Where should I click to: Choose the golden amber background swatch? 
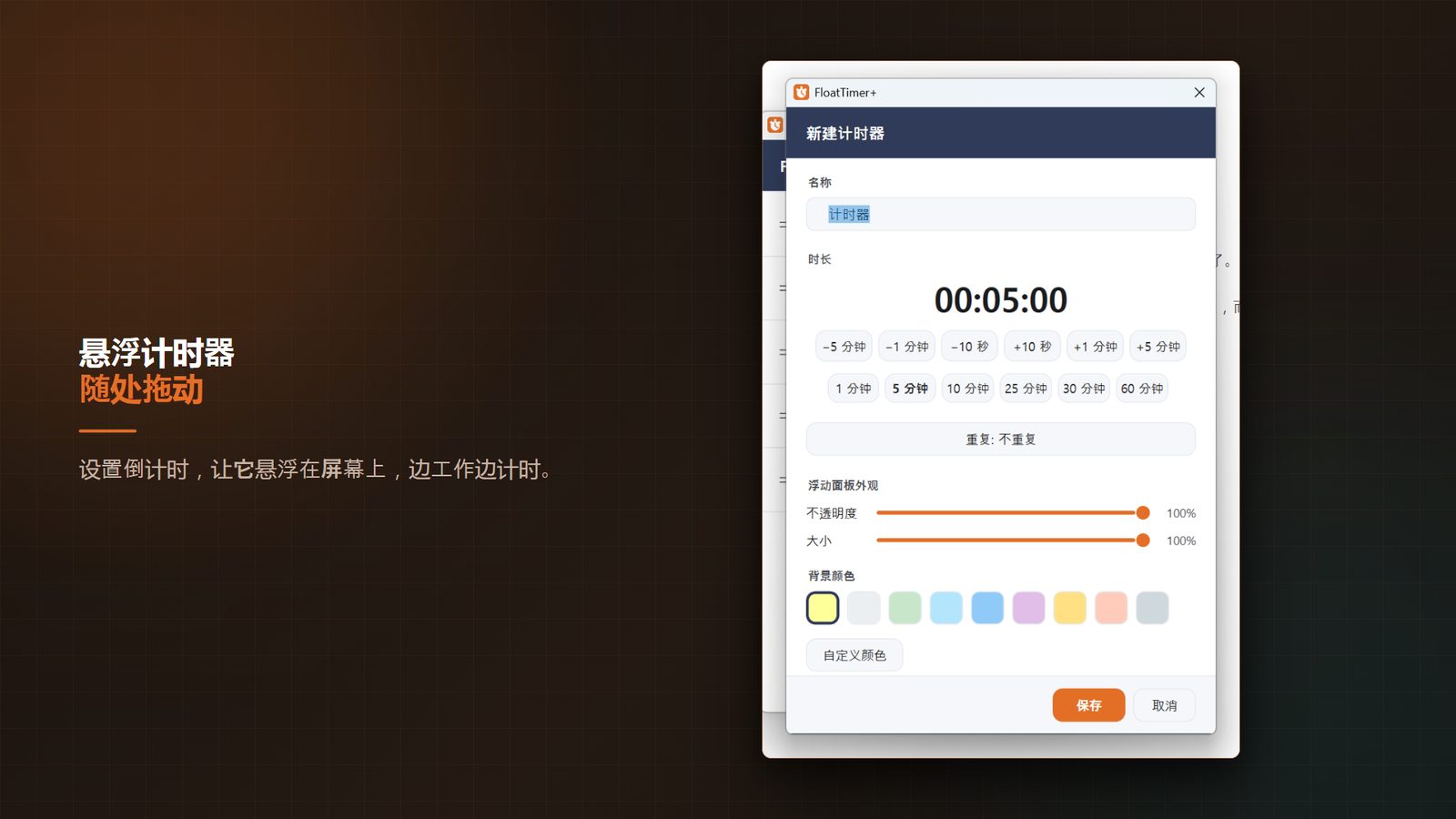(1070, 608)
